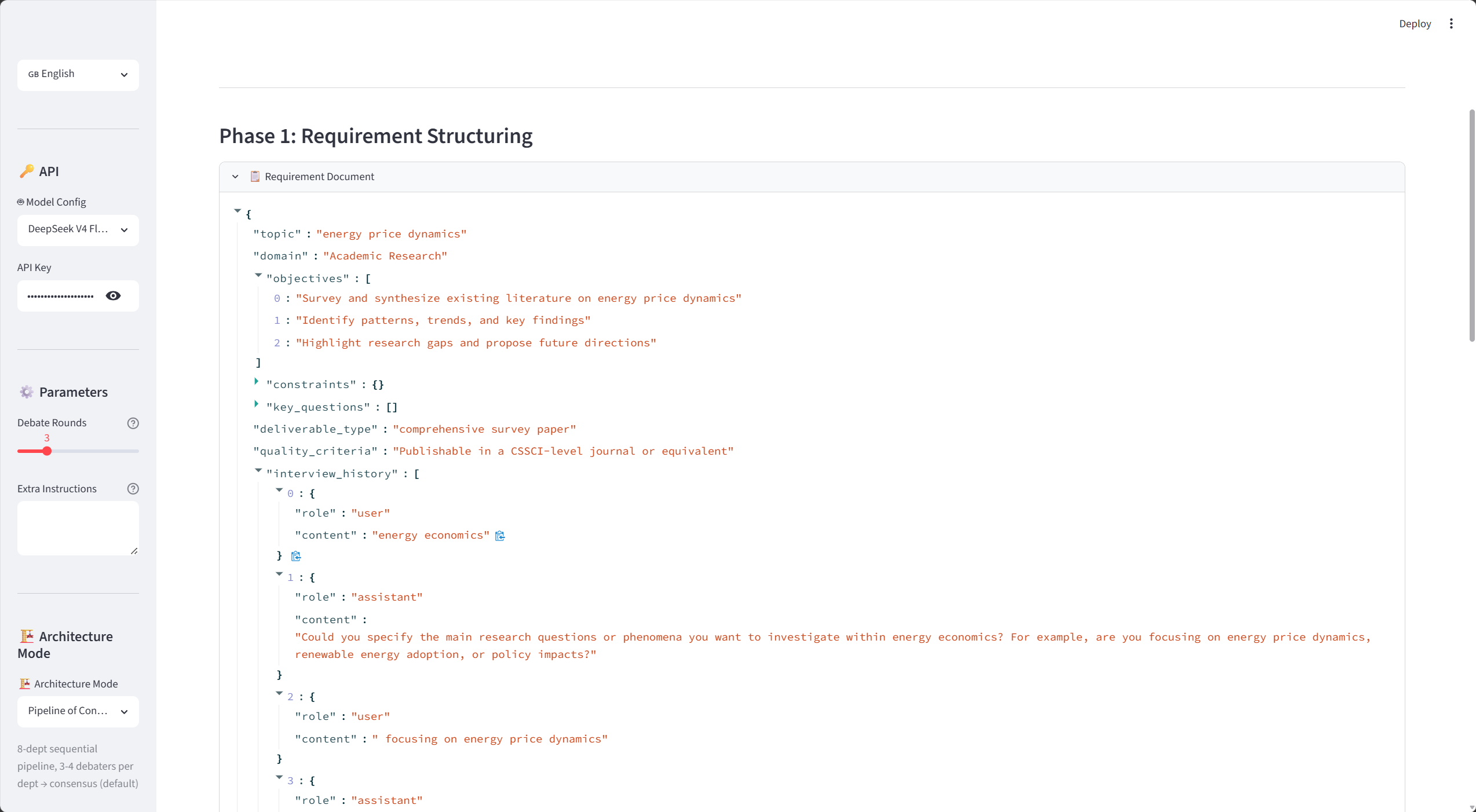
Task: Collapse the interview_history array
Action: [x=258, y=470]
